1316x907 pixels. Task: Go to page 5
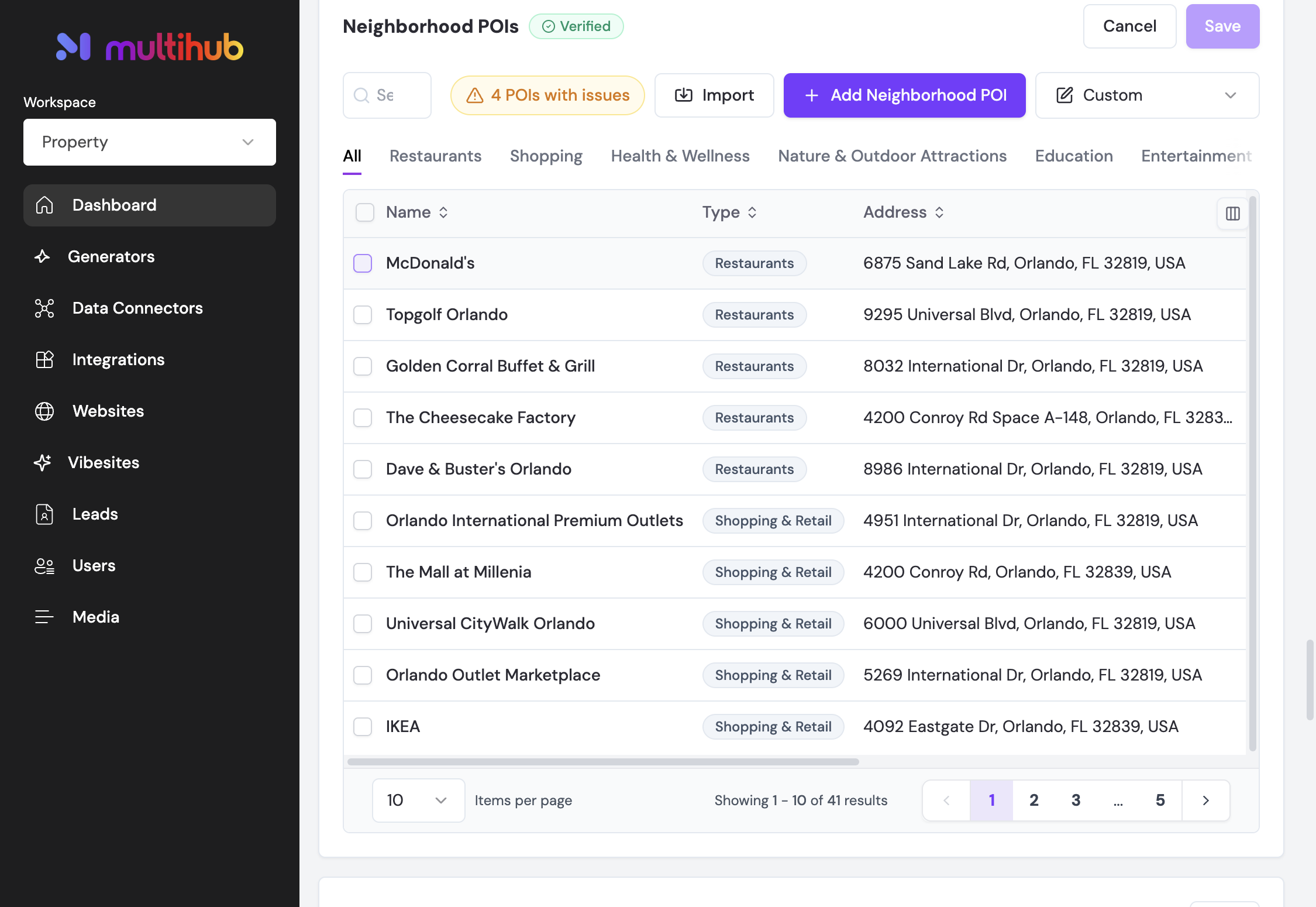point(1160,800)
